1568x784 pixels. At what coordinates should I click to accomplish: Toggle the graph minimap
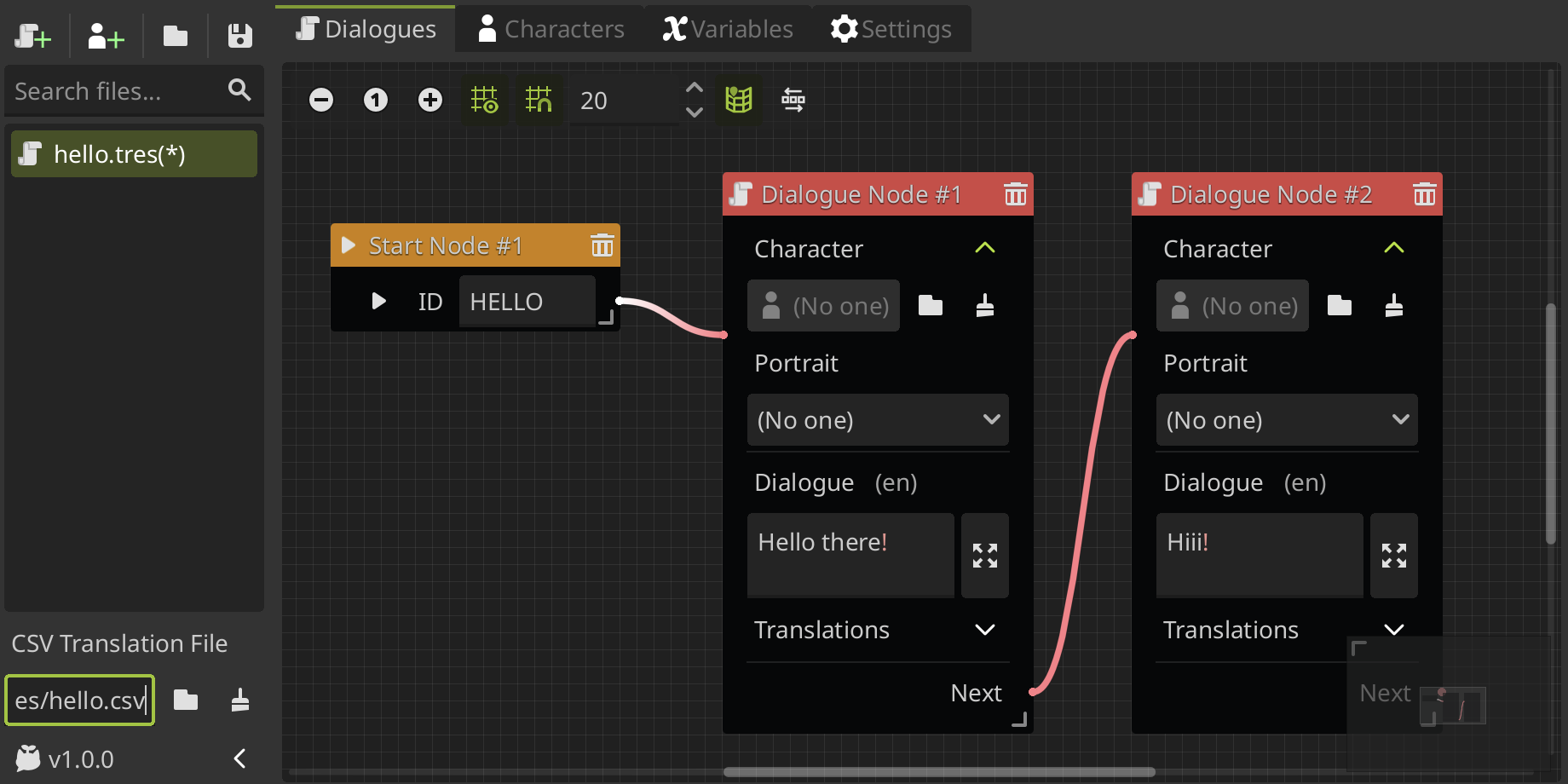(739, 100)
